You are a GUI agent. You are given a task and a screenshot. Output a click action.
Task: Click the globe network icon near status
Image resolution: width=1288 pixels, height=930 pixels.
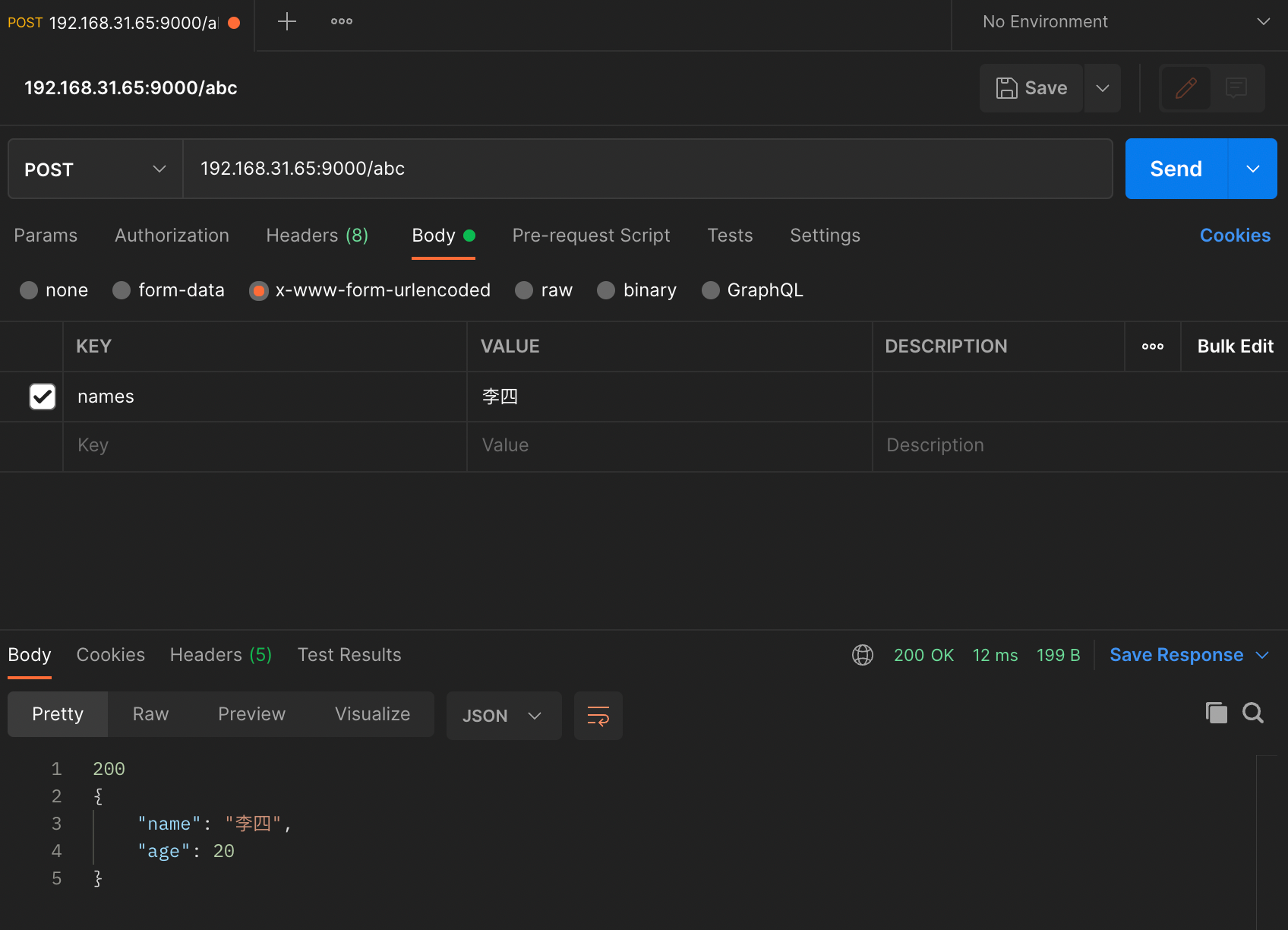[863, 655]
